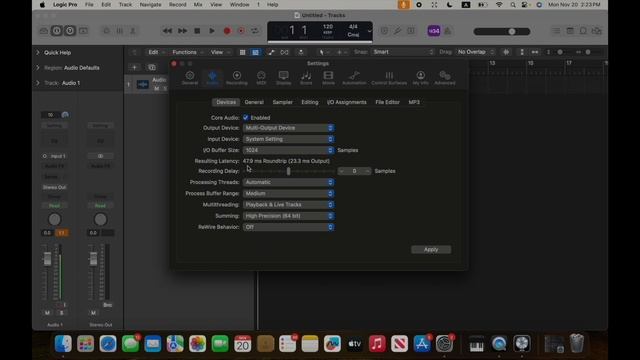Select the Audio settings pane icon

click(x=212, y=78)
